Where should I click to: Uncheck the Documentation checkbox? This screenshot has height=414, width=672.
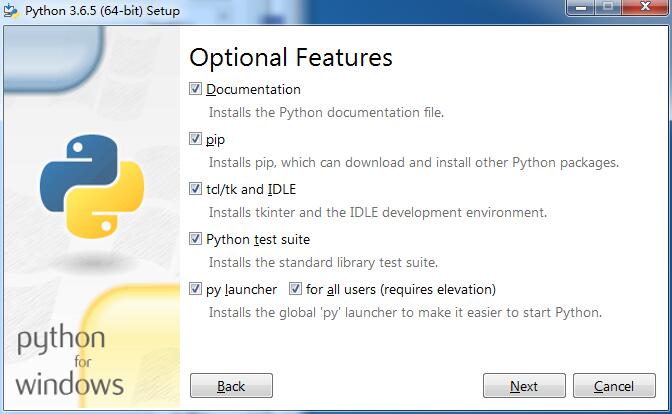(195, 89)
